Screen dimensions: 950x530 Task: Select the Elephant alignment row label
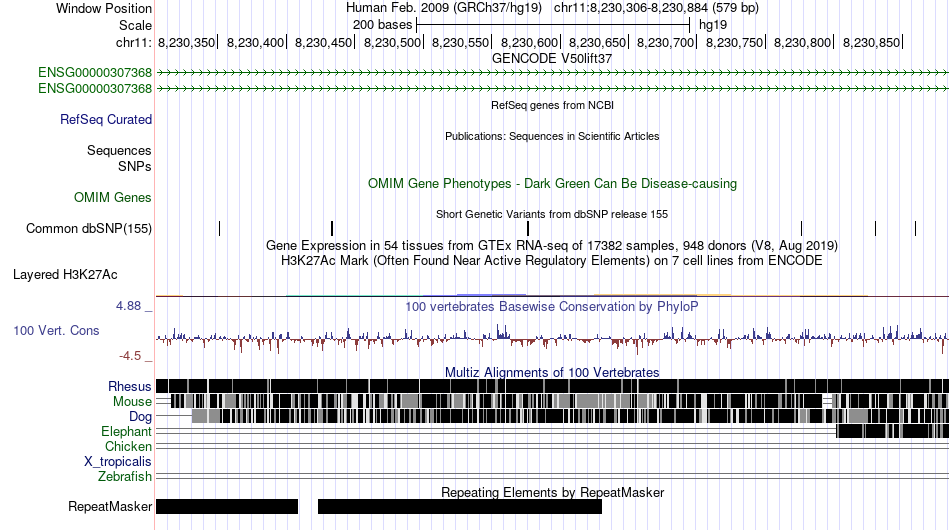(126, 431)
